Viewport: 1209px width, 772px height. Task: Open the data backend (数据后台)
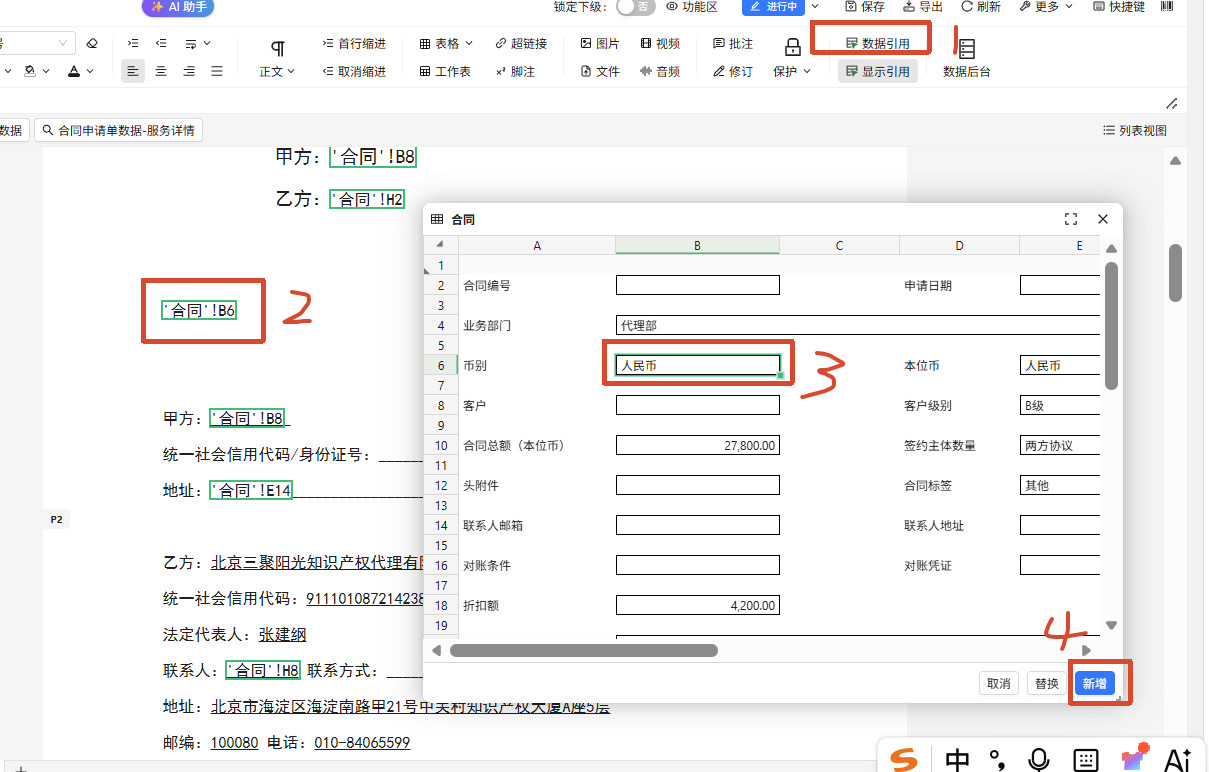coord(967,58)
